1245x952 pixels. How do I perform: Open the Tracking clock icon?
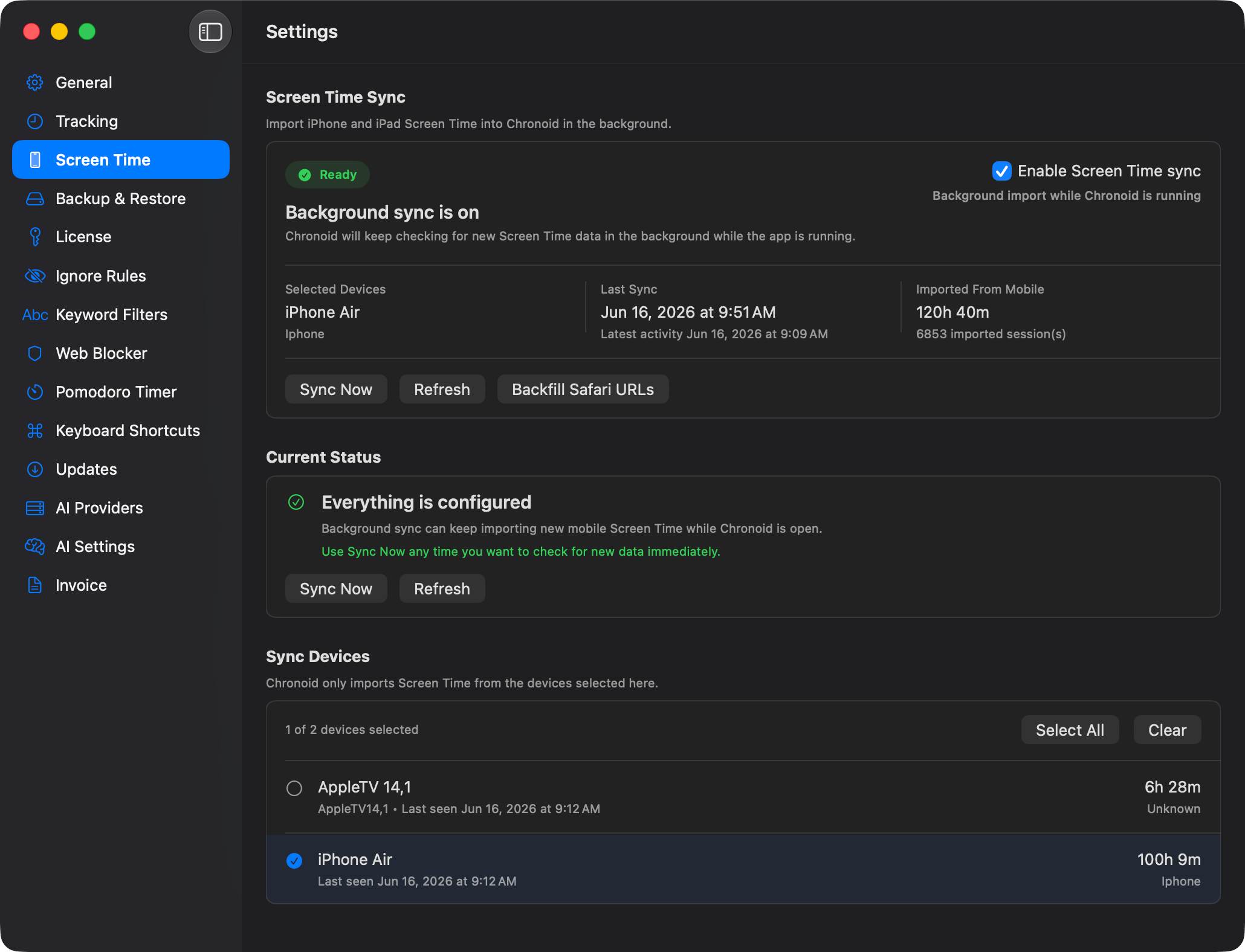coord(35,121)
